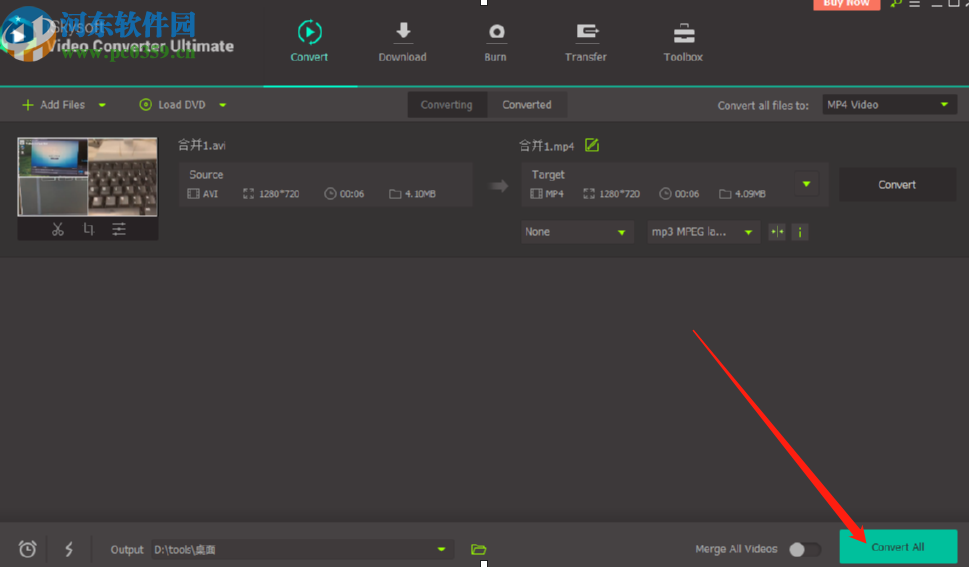Click the video thumbnail preview
969x567 pixels.
[87, 177]
